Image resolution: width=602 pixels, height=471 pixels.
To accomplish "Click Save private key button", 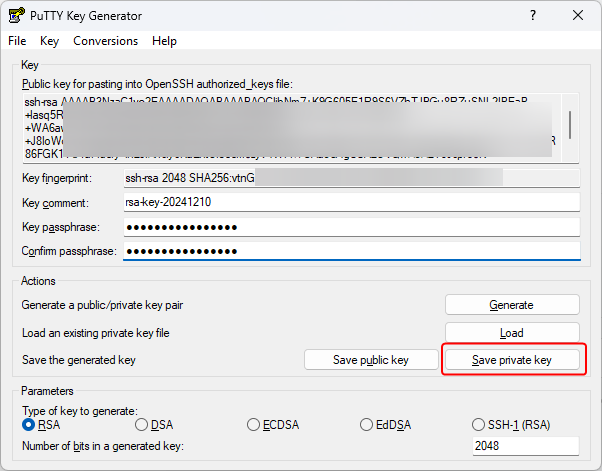I will click(x=512, y=360).
